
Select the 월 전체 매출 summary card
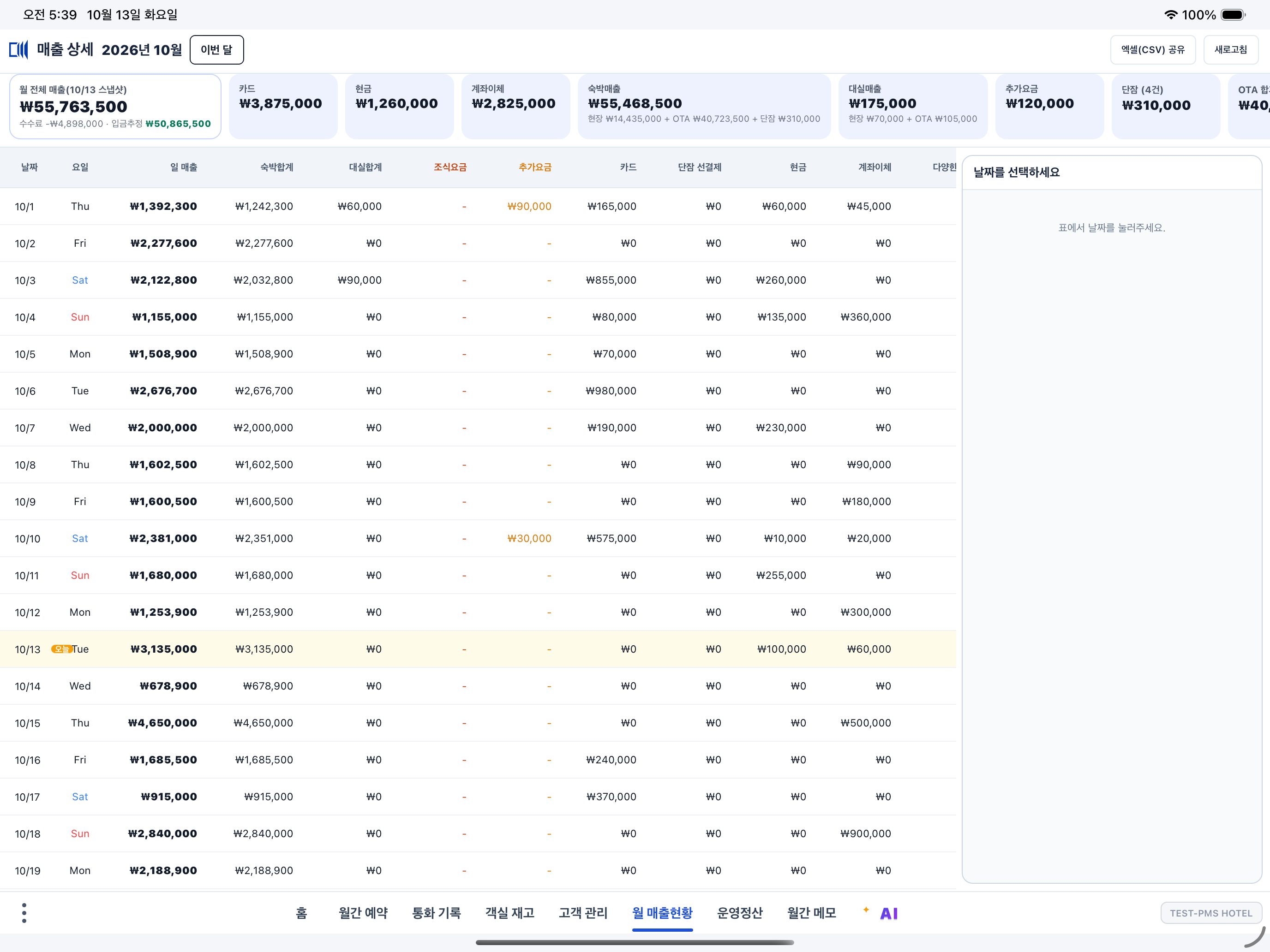pos(115,107)
